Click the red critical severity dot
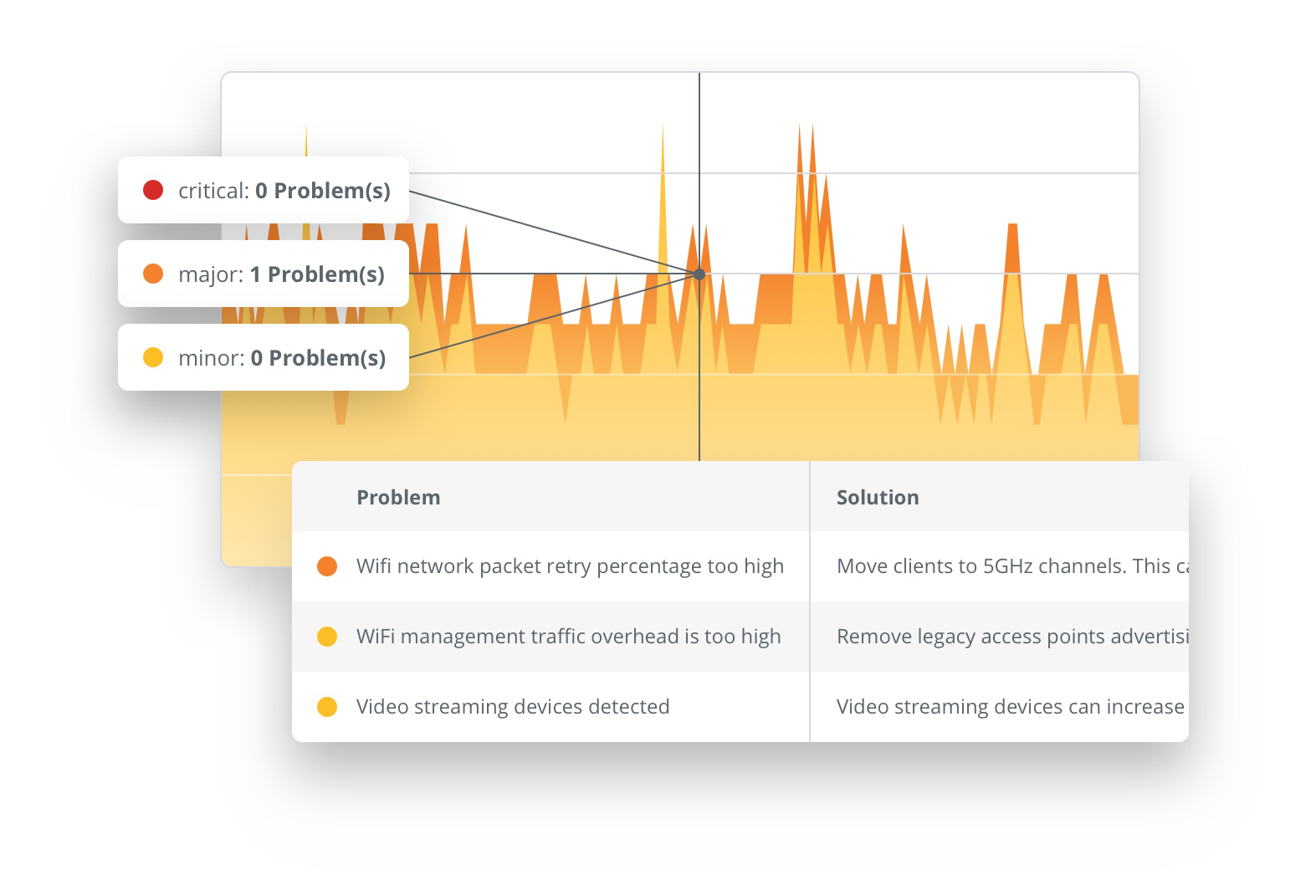Viewport: 1316px width, 896px height. 153,190
